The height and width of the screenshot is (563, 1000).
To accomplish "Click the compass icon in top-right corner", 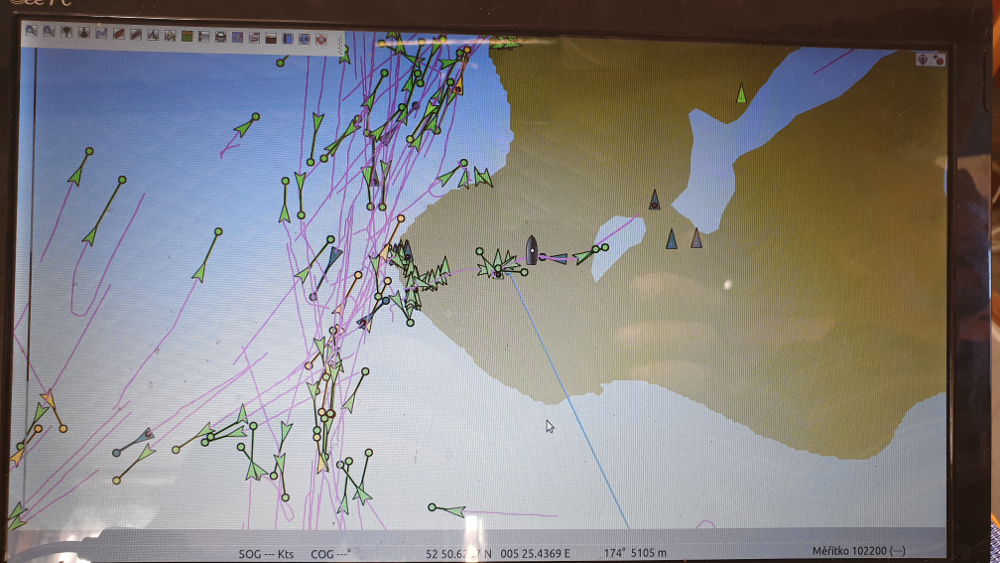I will [922, 60].
